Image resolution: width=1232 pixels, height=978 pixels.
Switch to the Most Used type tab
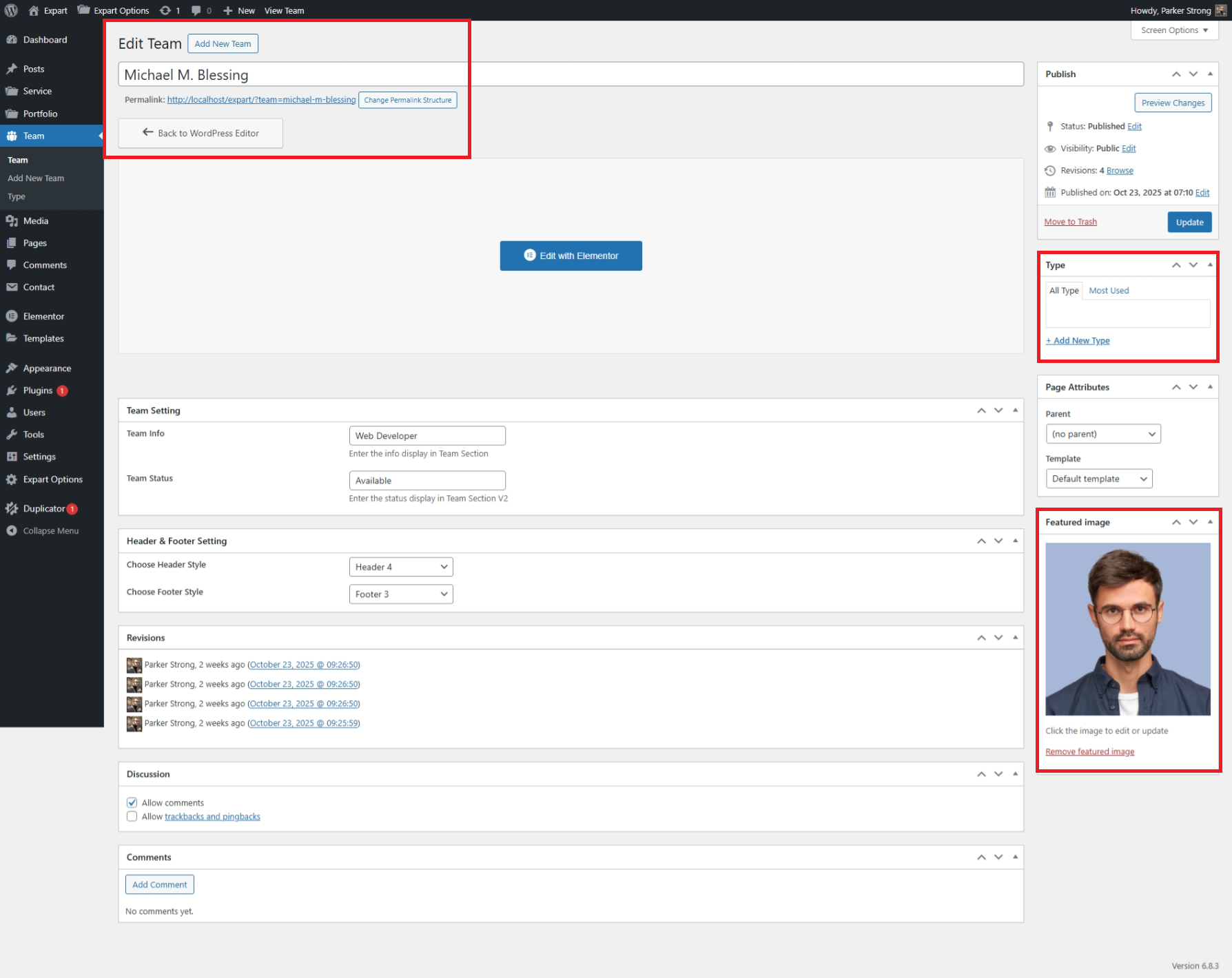1109,291
